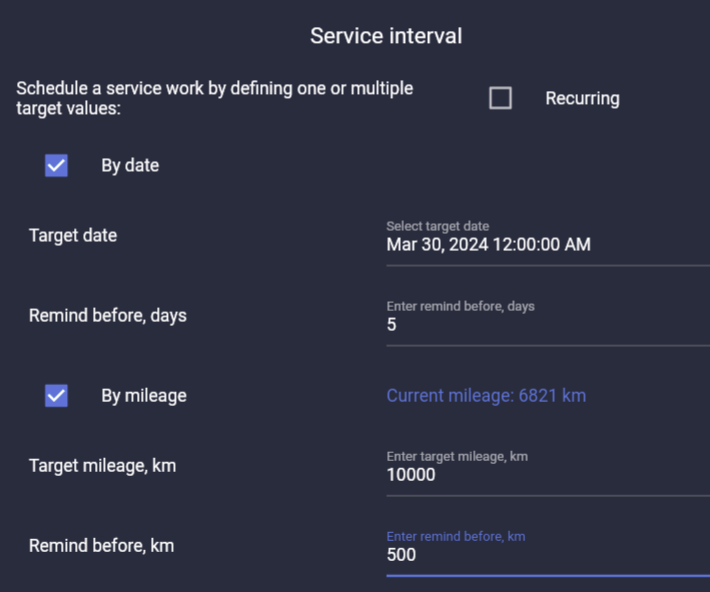This screenshot has width=710, height=592.
Task: Click the "Target mileage, km" row label
Action: (102, 465)
